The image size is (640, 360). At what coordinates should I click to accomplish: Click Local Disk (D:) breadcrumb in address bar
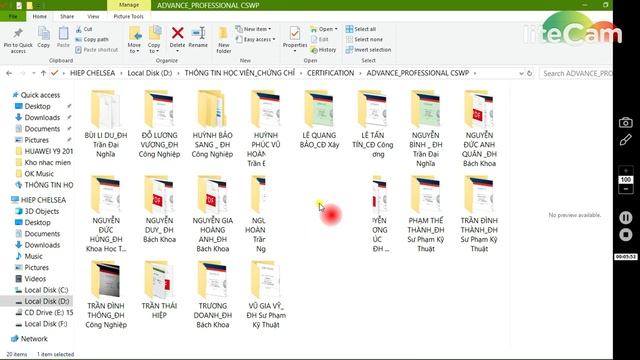(x=149, y=73)
